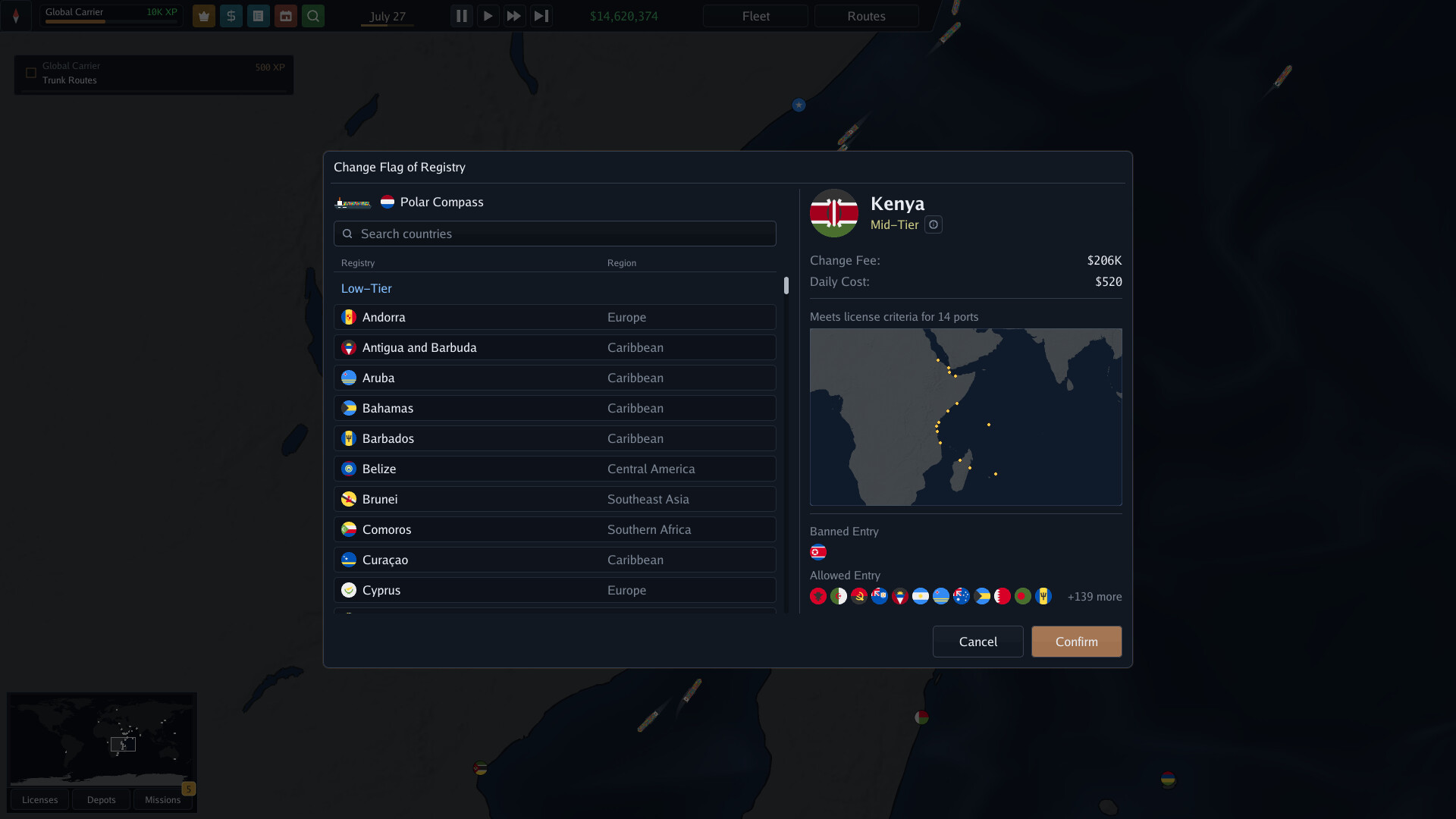Cancel the flag change
Image resolution: width=1456 pixels, height=819 pixels.
pyautogui.click(x=977, y=642)
